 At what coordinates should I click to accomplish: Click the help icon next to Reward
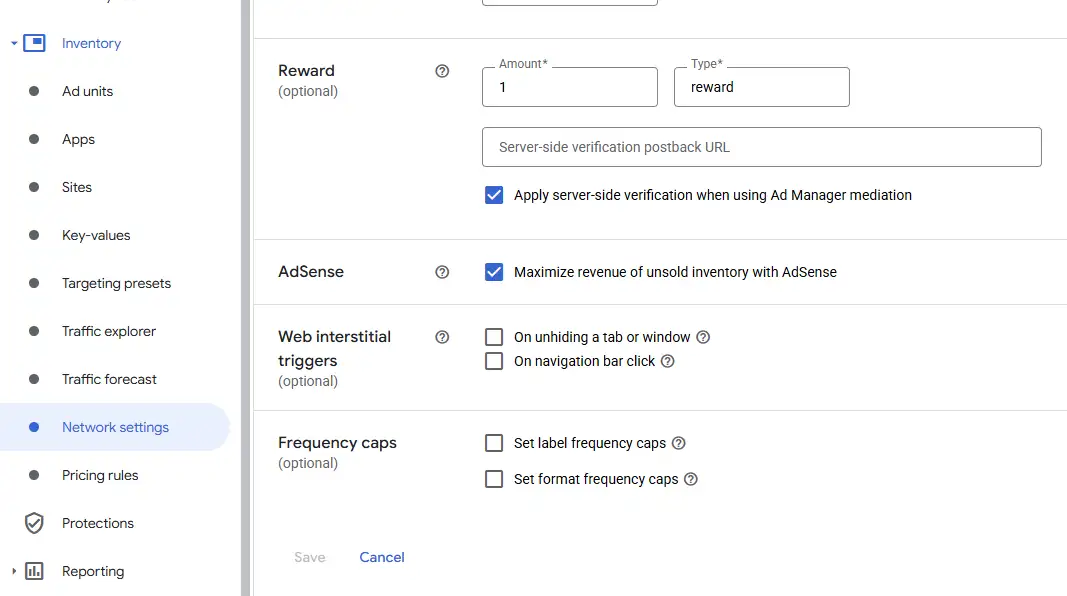[442, 71]
